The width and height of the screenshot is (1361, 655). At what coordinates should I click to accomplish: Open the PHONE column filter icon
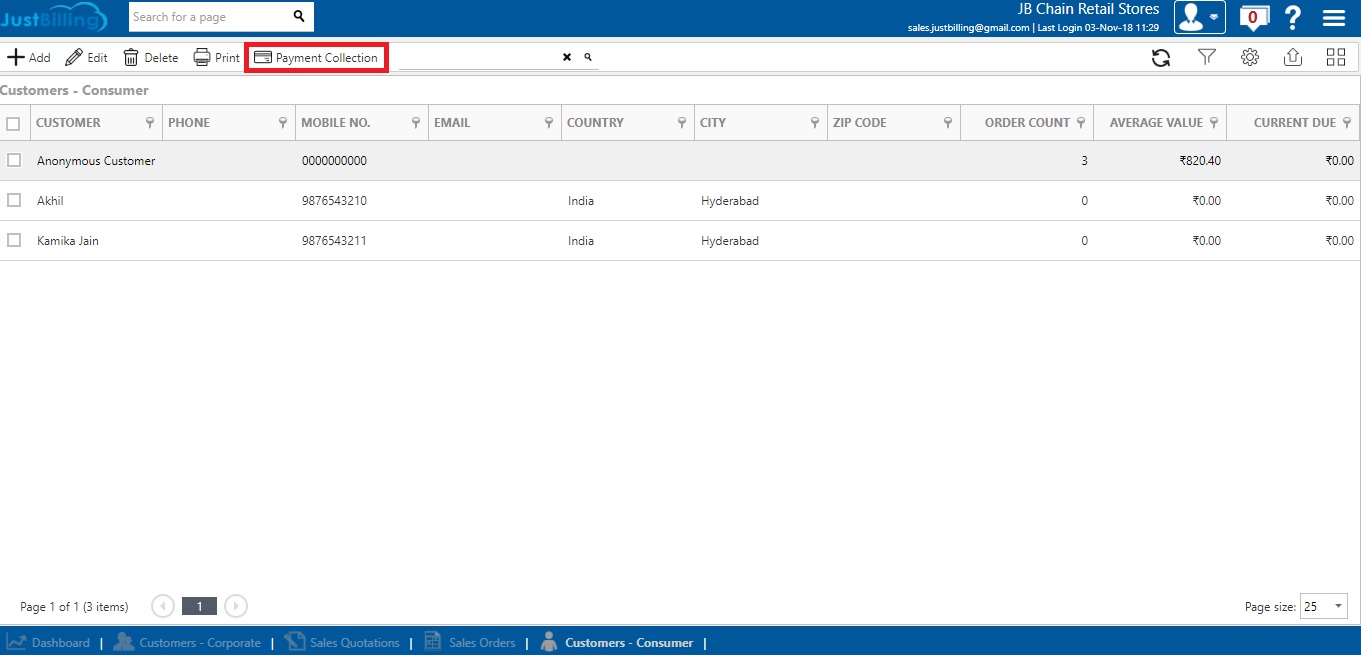[x=283, y=123]
